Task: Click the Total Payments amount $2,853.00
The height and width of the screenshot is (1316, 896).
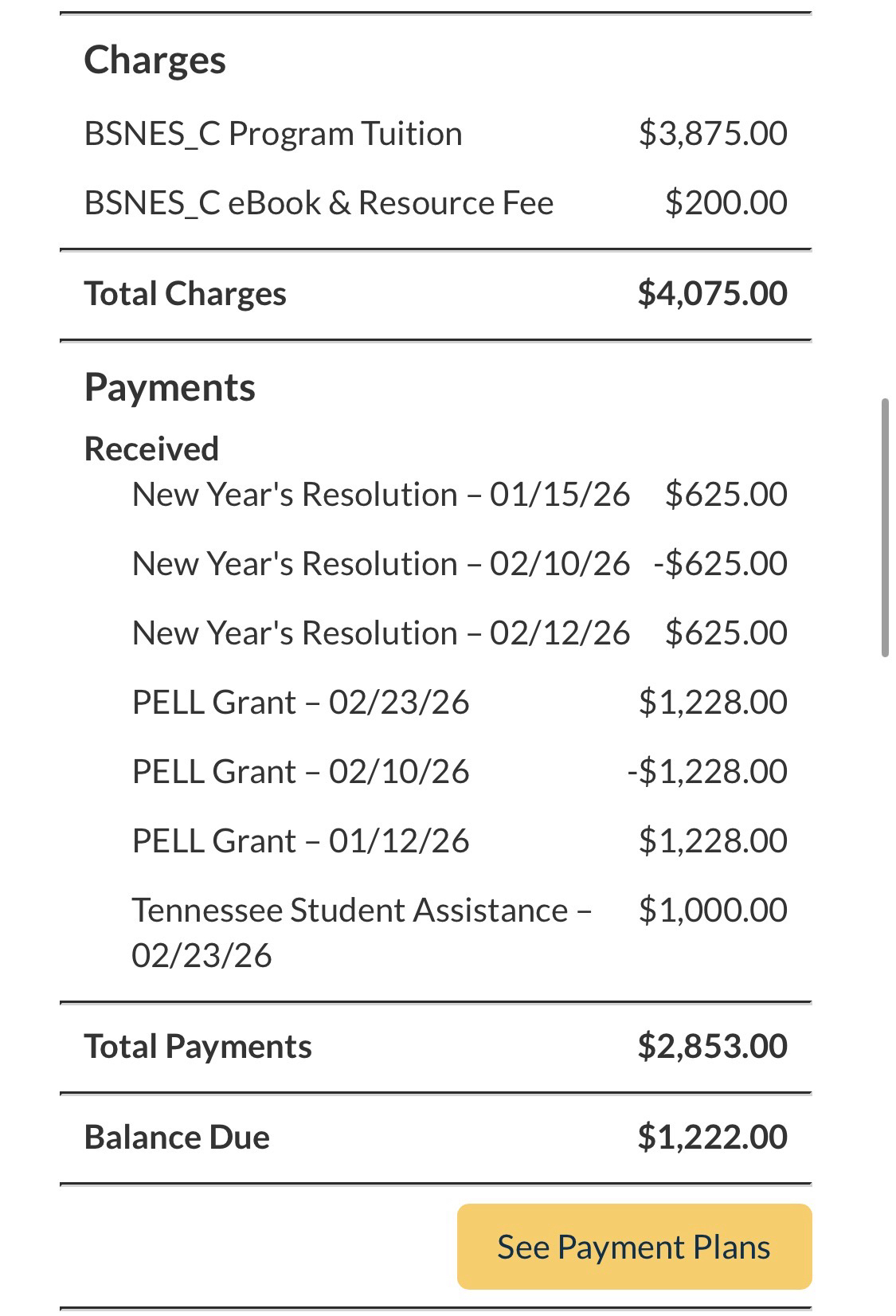Action: [x=712, y=1047]
